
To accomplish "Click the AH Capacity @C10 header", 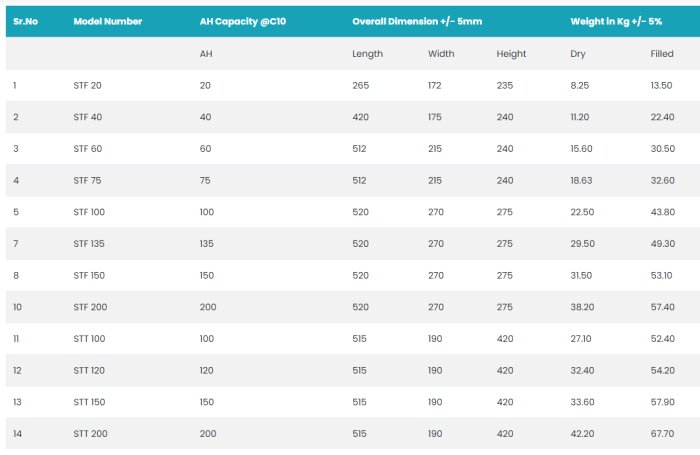I will [x=243, y=21].
